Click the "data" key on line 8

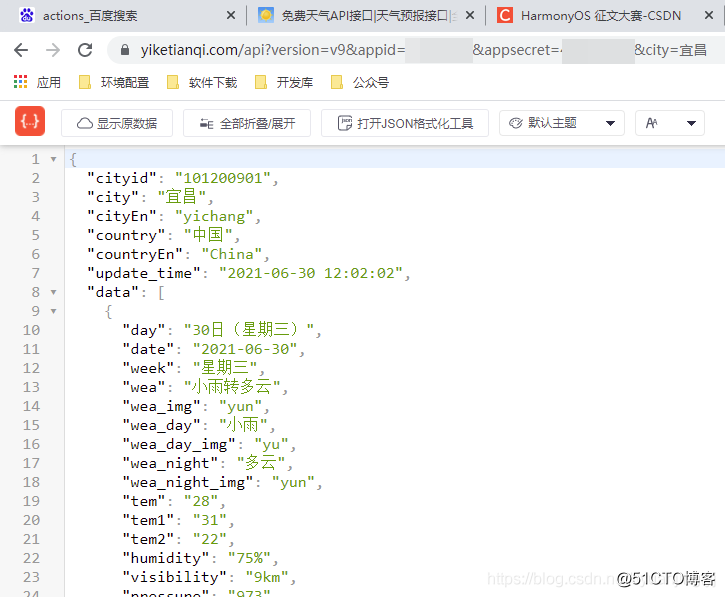click(x=113, y=292)
